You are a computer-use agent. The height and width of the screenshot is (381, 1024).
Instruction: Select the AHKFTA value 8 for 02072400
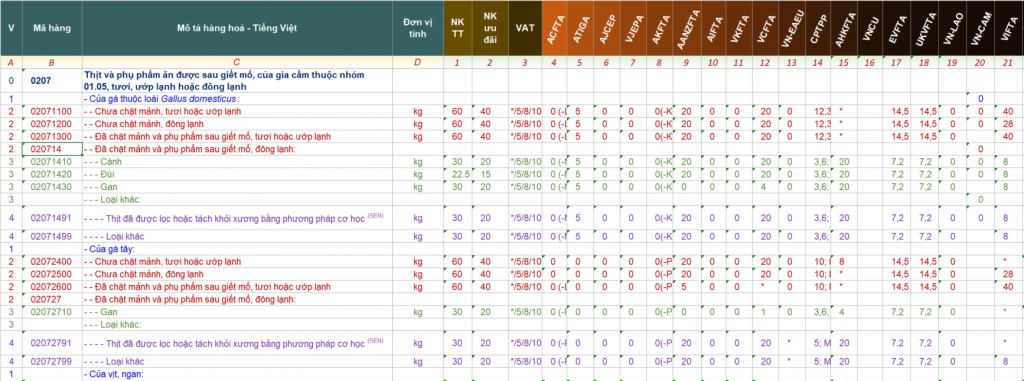[842, 261]
